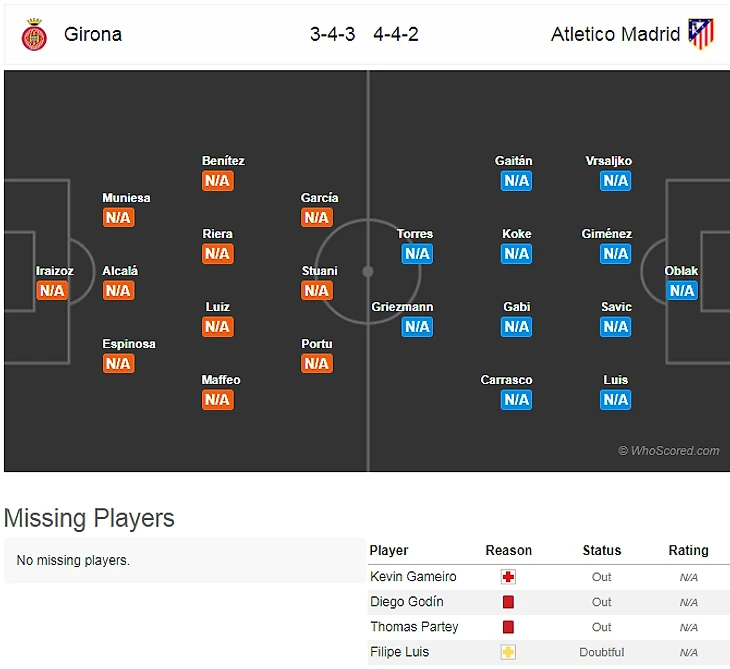
Task: Click the Portu player name on pitch
Action: 317,344
